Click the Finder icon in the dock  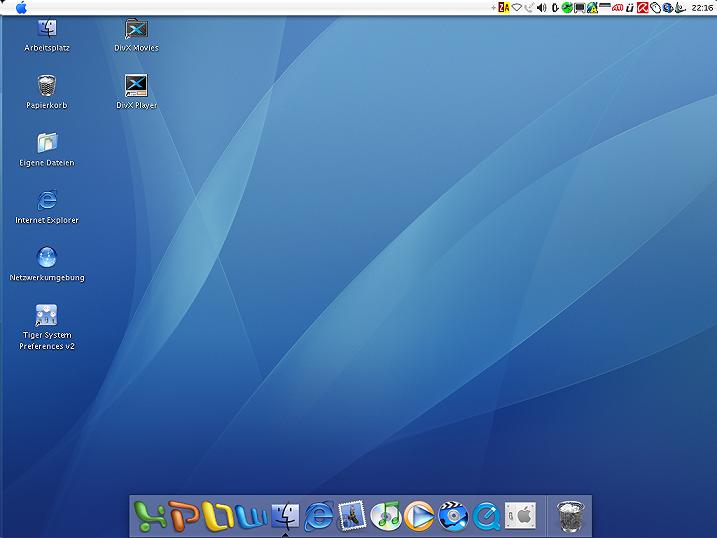[285, 515]
